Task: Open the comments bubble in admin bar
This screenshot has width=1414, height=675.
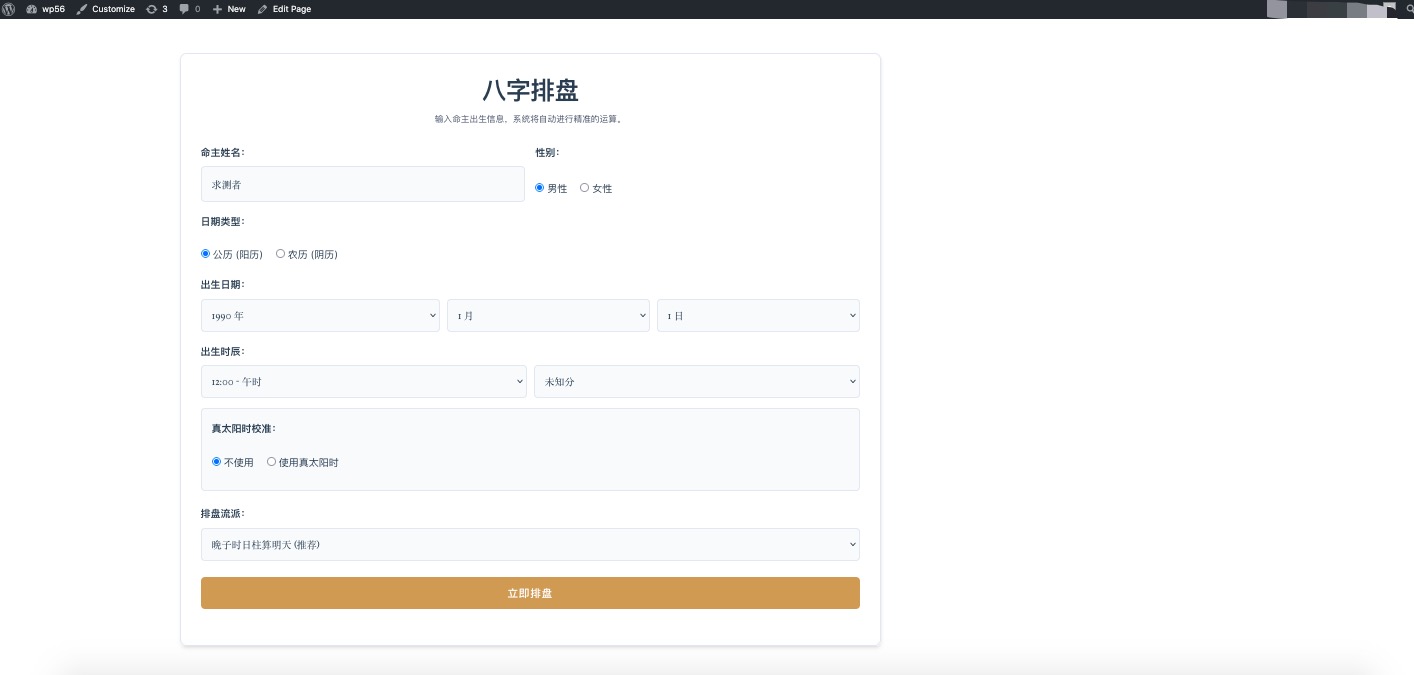Action: tap(189, 9)
